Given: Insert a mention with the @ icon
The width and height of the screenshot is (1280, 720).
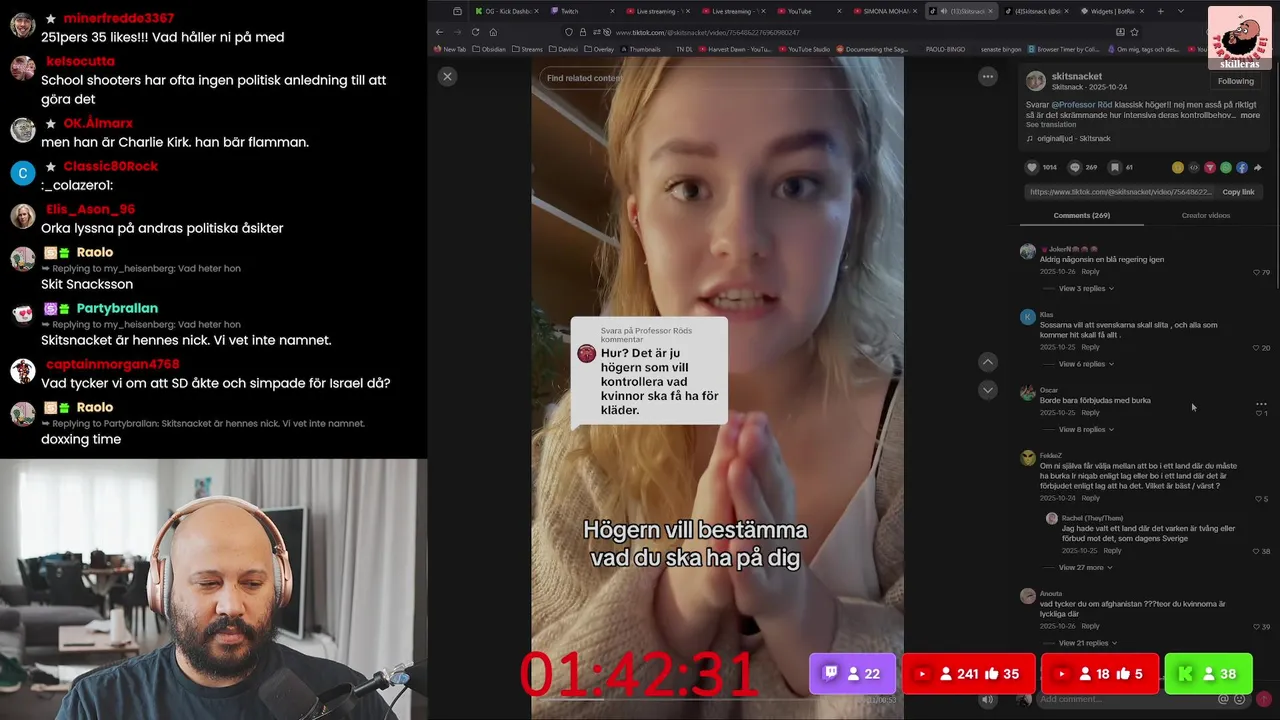Looking at the screenshot, I should (1224, 699).
